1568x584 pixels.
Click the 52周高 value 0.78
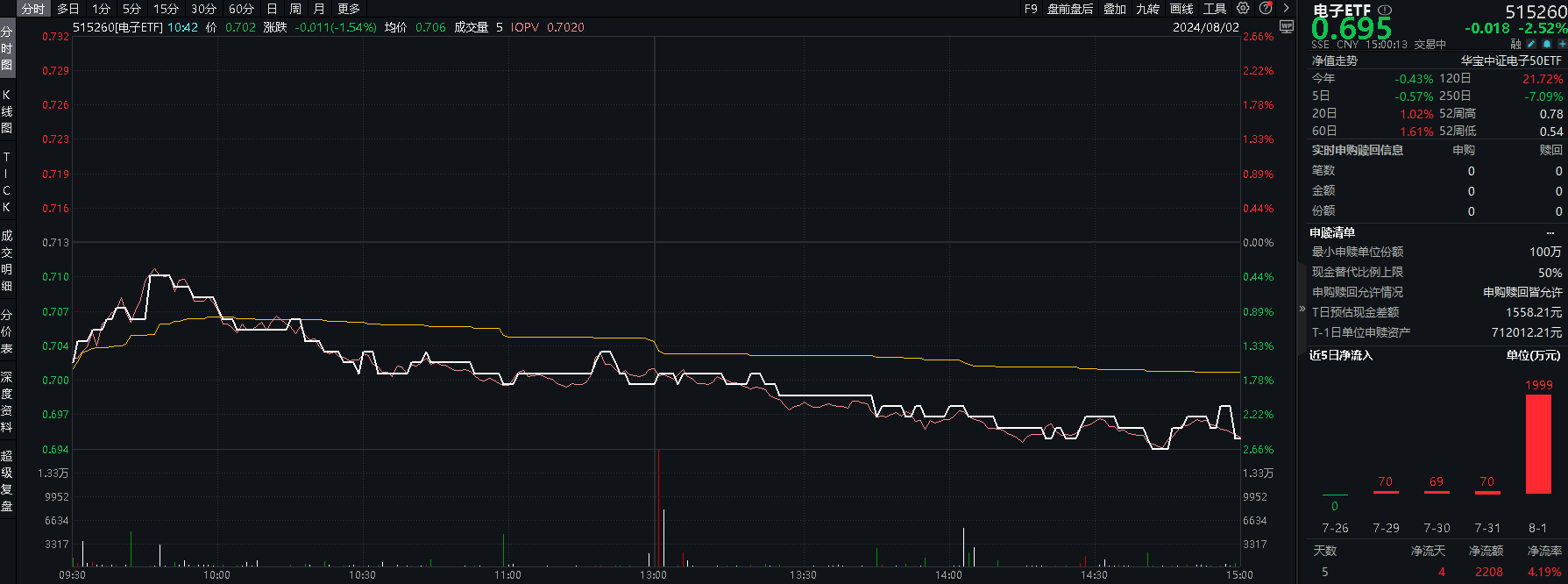tap(1551, 114)
